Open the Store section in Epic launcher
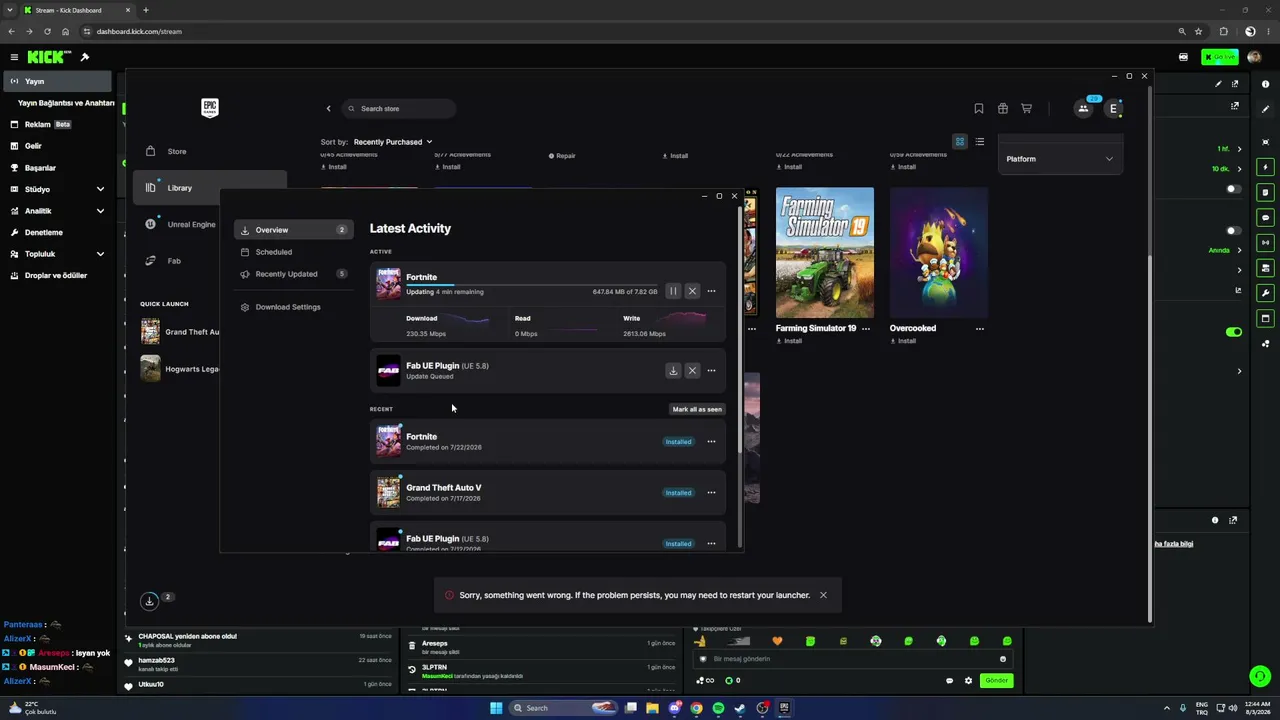Screen dimensions: 1280x720 pos(210,151)
